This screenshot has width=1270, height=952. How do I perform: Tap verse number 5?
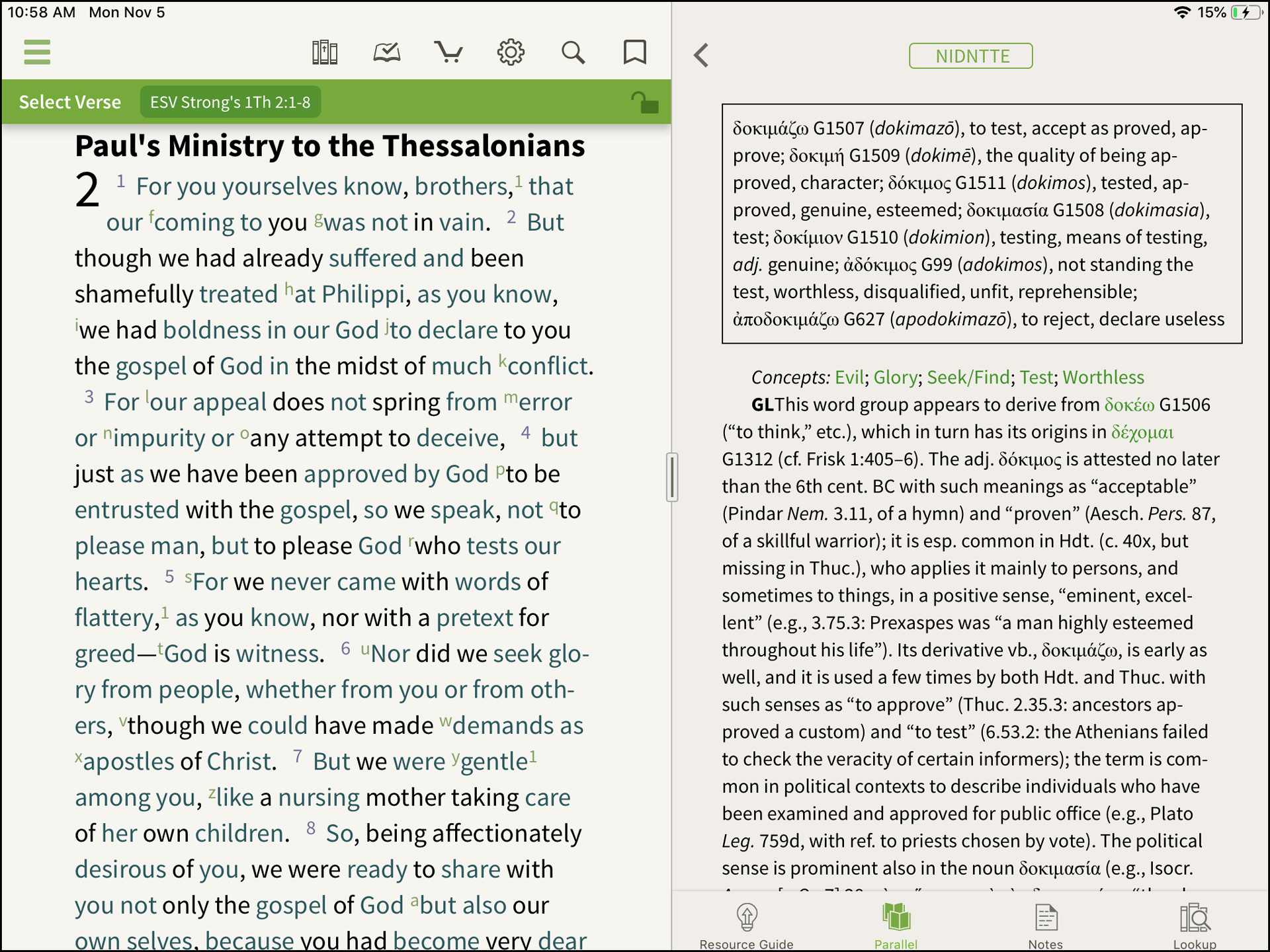(x=169, y=576)
